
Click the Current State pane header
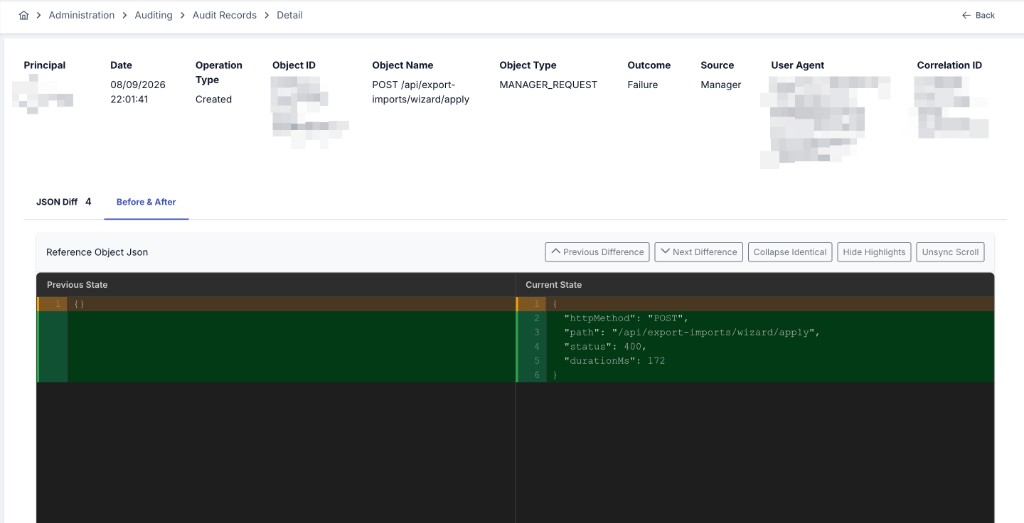[x=554, y=285]
